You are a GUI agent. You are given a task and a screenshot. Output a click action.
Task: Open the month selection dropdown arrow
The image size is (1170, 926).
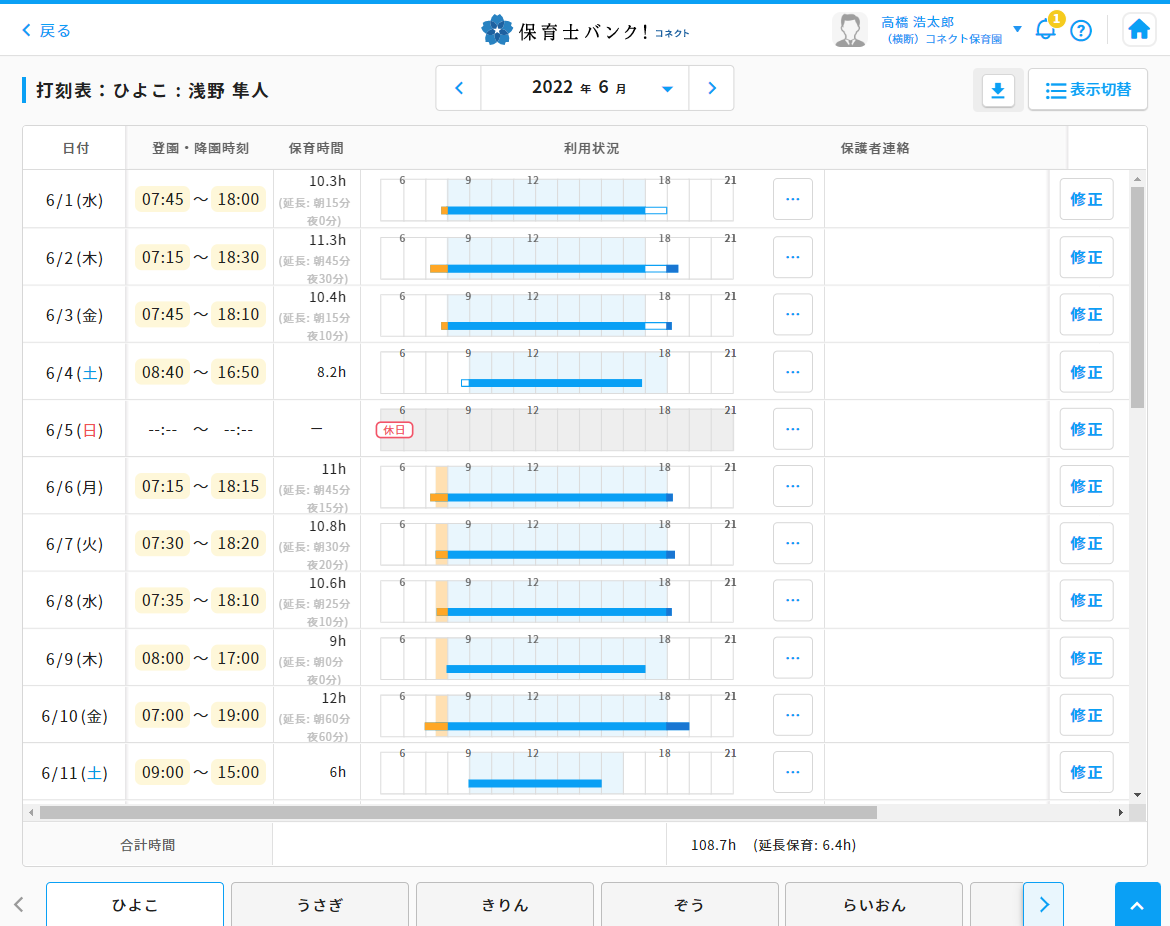(667, 89)
